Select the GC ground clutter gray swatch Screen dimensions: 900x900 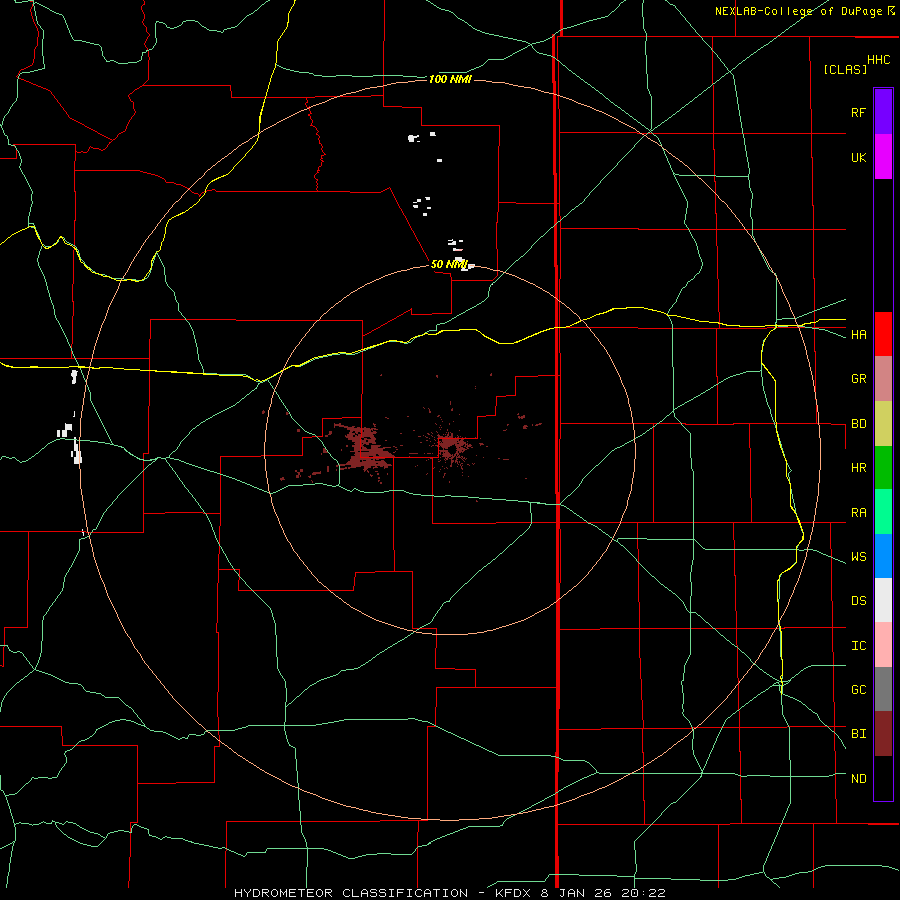pos(883,689)
